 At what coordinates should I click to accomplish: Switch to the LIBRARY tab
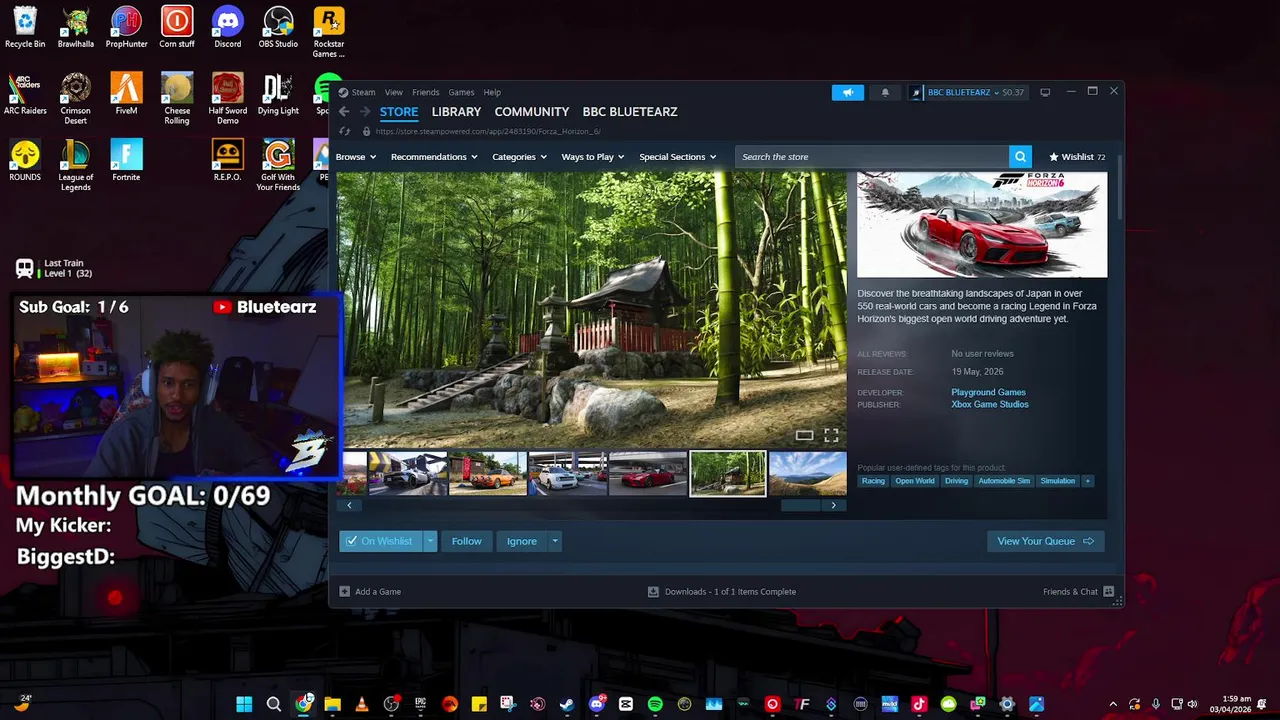click(x=456, y=112)
